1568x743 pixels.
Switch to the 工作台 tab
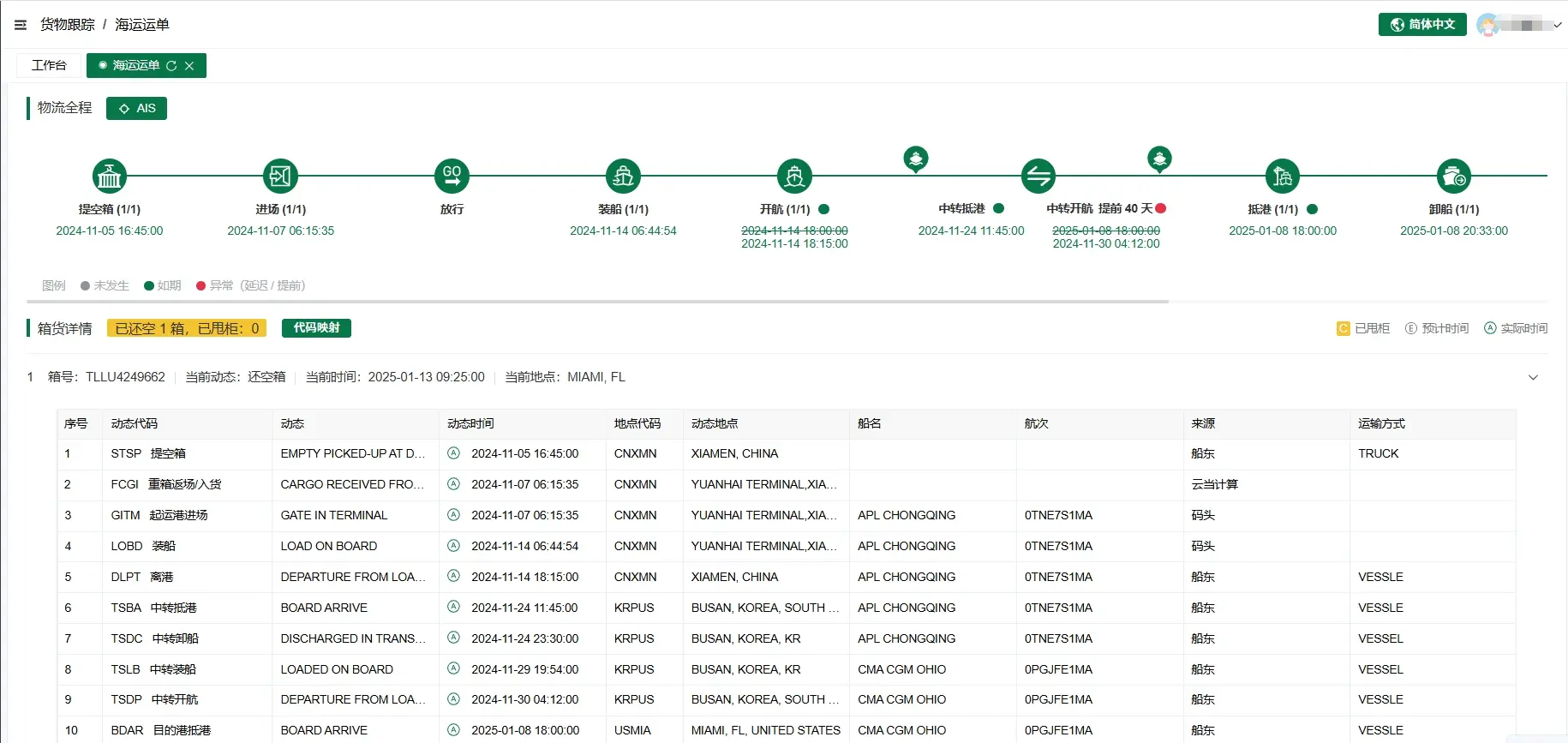tap(49, 65)
